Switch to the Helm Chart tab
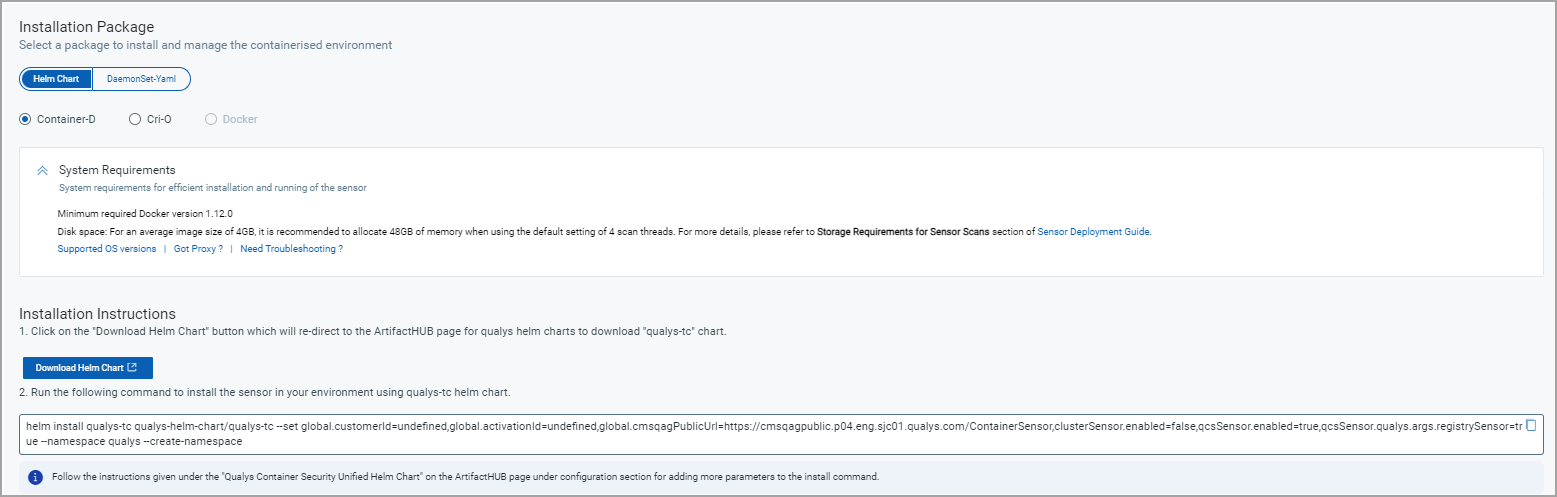This screenshot has height=497, width=1557. pos(56,79)
